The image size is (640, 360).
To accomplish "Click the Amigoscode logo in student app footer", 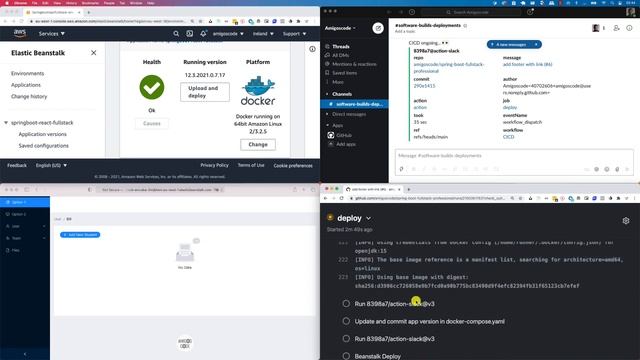I will click(x=185, y=343).
